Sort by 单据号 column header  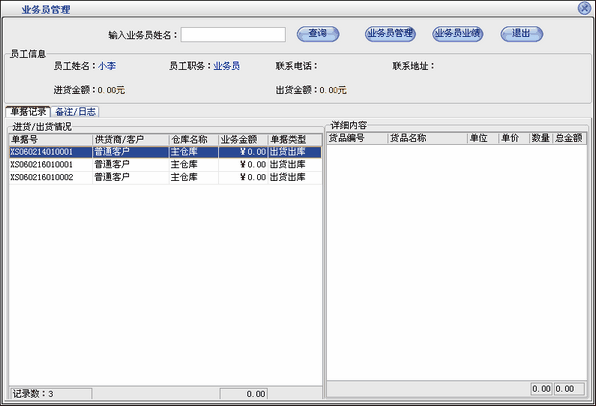[x=51, y=140]
